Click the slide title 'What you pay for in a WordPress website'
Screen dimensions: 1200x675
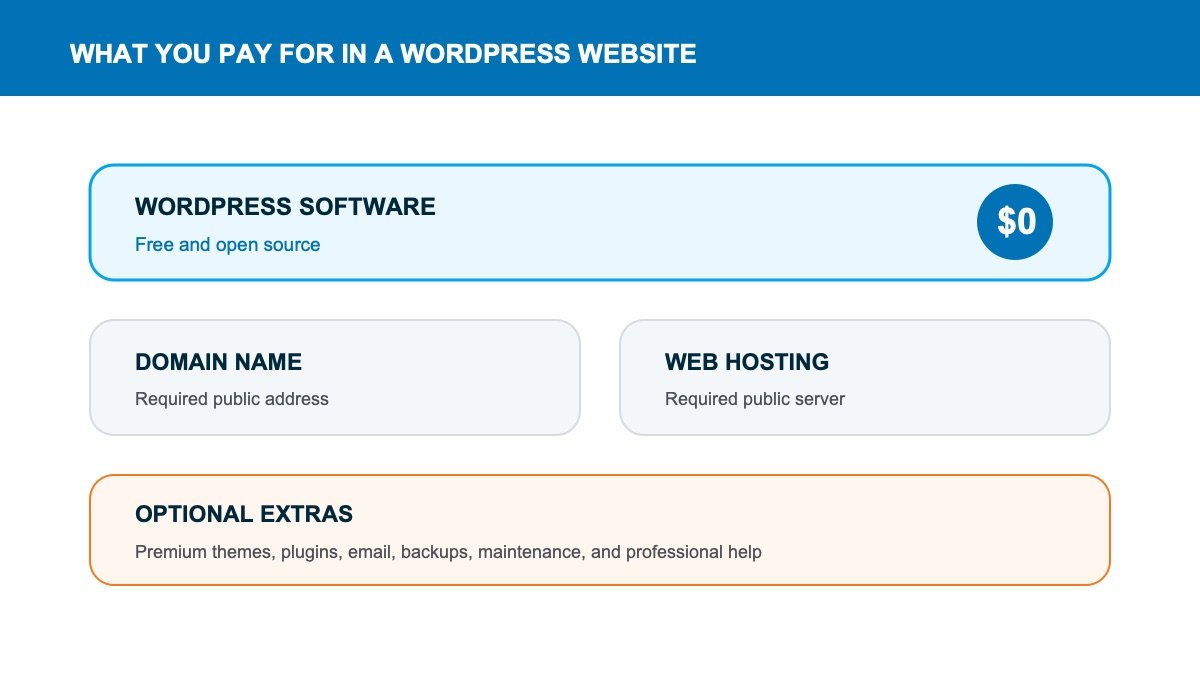tap(383, 54)
